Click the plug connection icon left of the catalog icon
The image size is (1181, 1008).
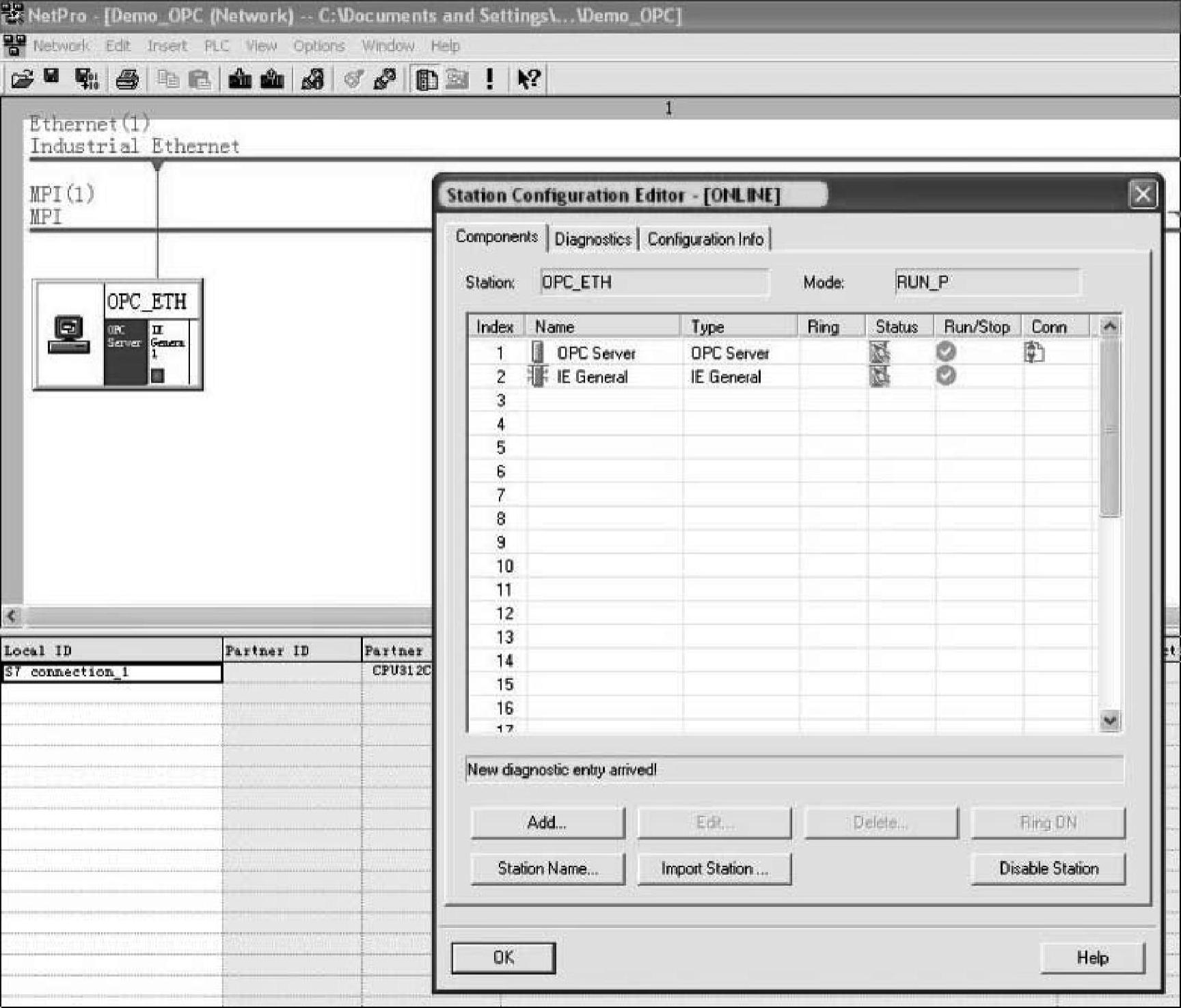click(x=385, y=79)
